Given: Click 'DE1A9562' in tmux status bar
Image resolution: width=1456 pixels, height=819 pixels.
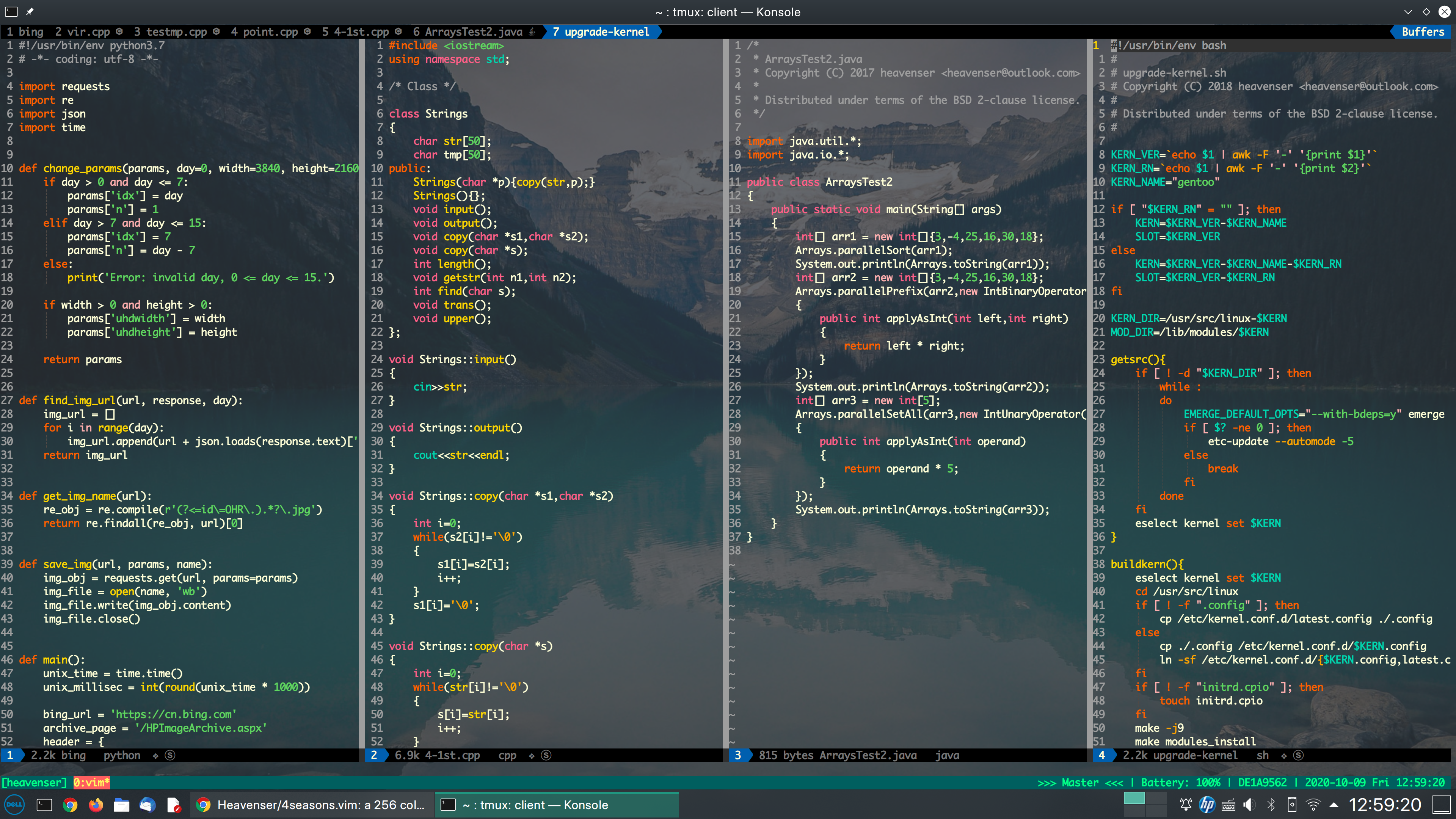Looking at the screenshot, I should click(1262, 782).
